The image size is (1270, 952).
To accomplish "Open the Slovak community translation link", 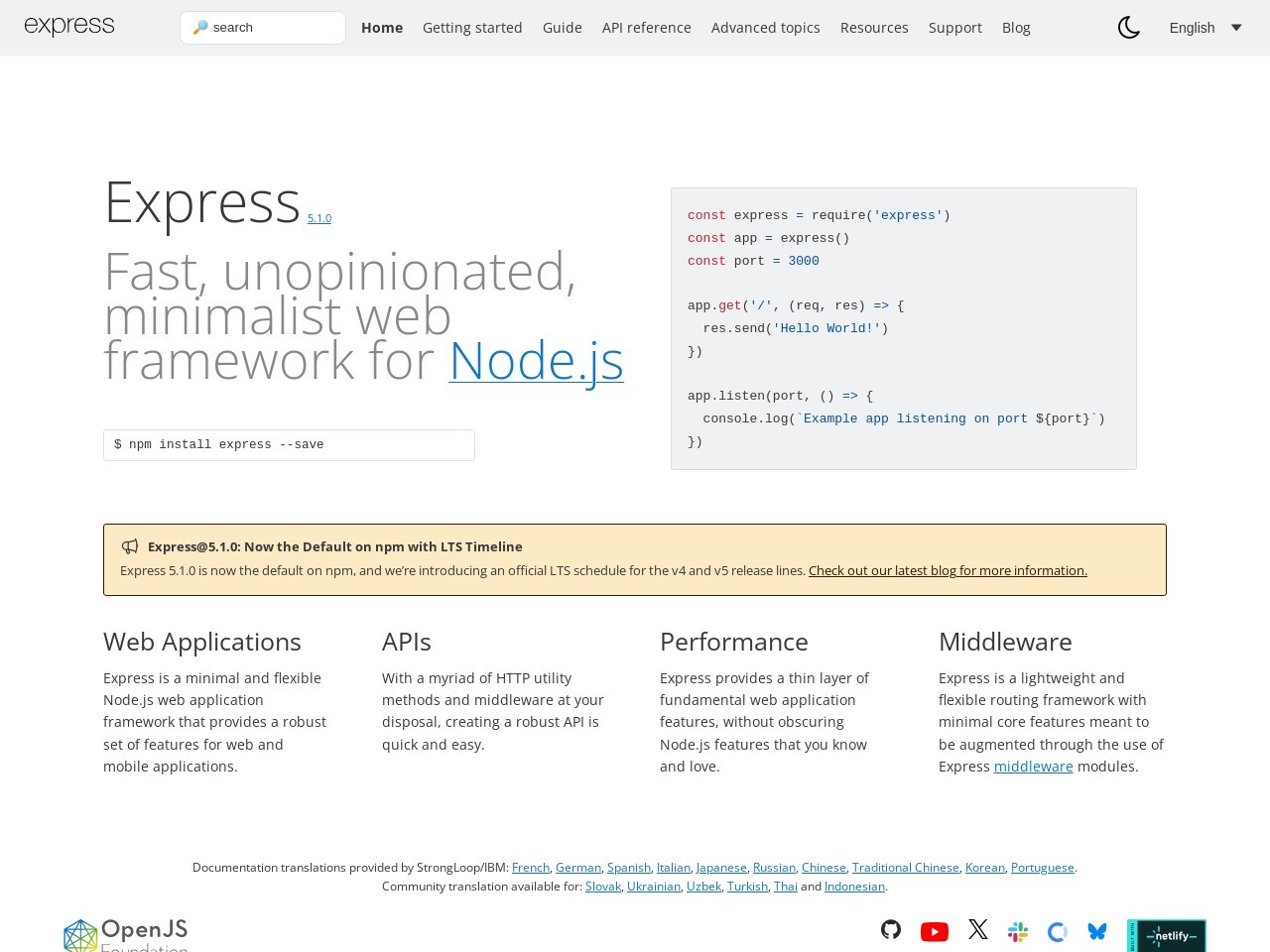I will click(x=603, y=887).
